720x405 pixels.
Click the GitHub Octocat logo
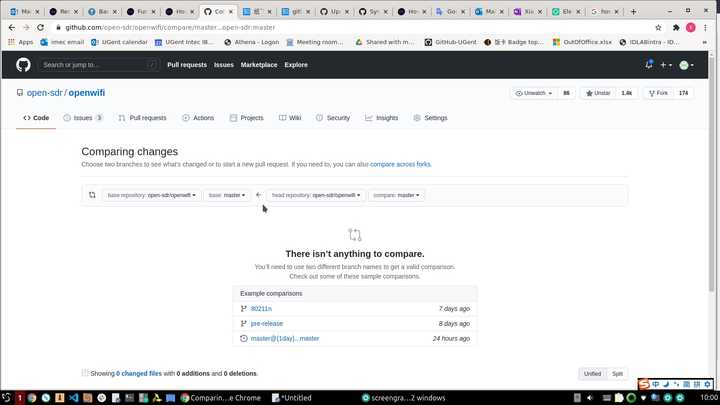pos(23,65)
